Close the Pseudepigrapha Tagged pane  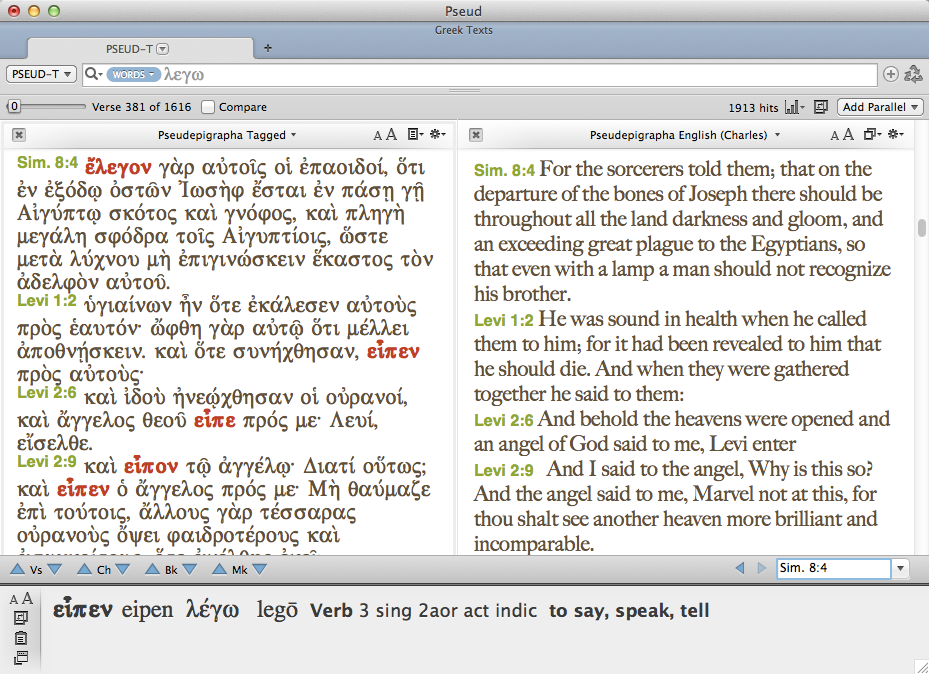19,135
